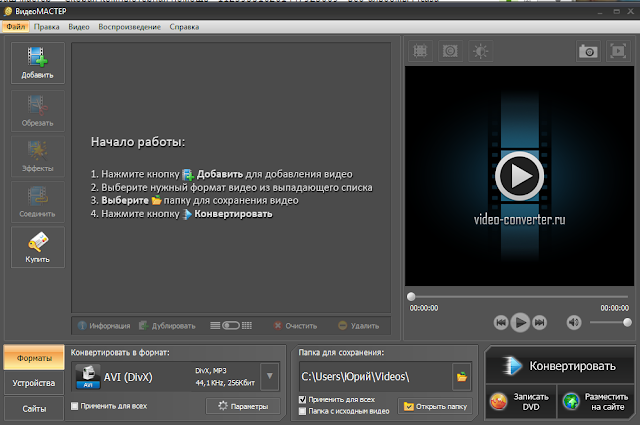Skip to next track in player controls
The width and height of the screenshot is (640, 425).
539,323
